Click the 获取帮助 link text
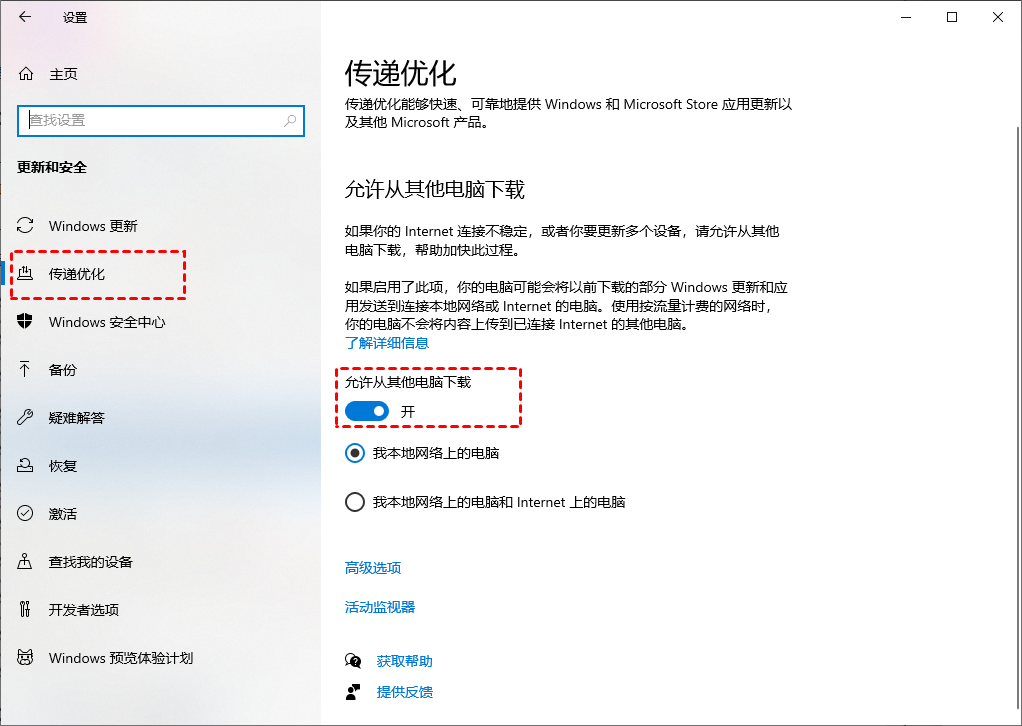Screen dimensions: 1022x726 coord(404,661)
